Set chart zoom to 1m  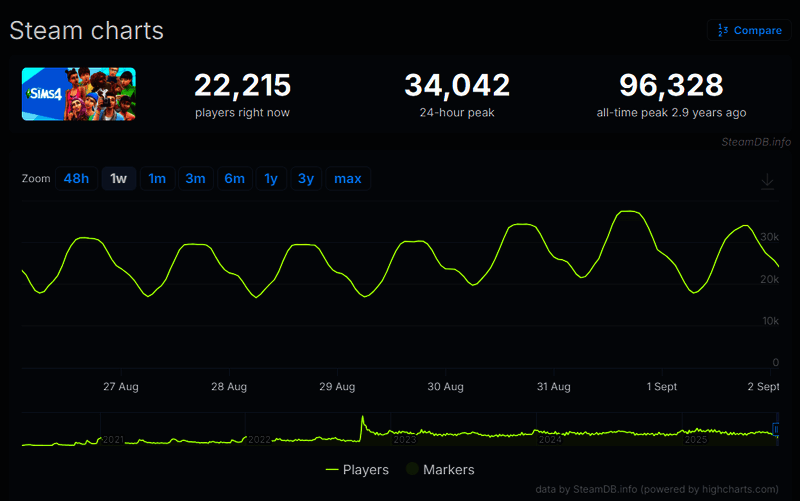157,179
